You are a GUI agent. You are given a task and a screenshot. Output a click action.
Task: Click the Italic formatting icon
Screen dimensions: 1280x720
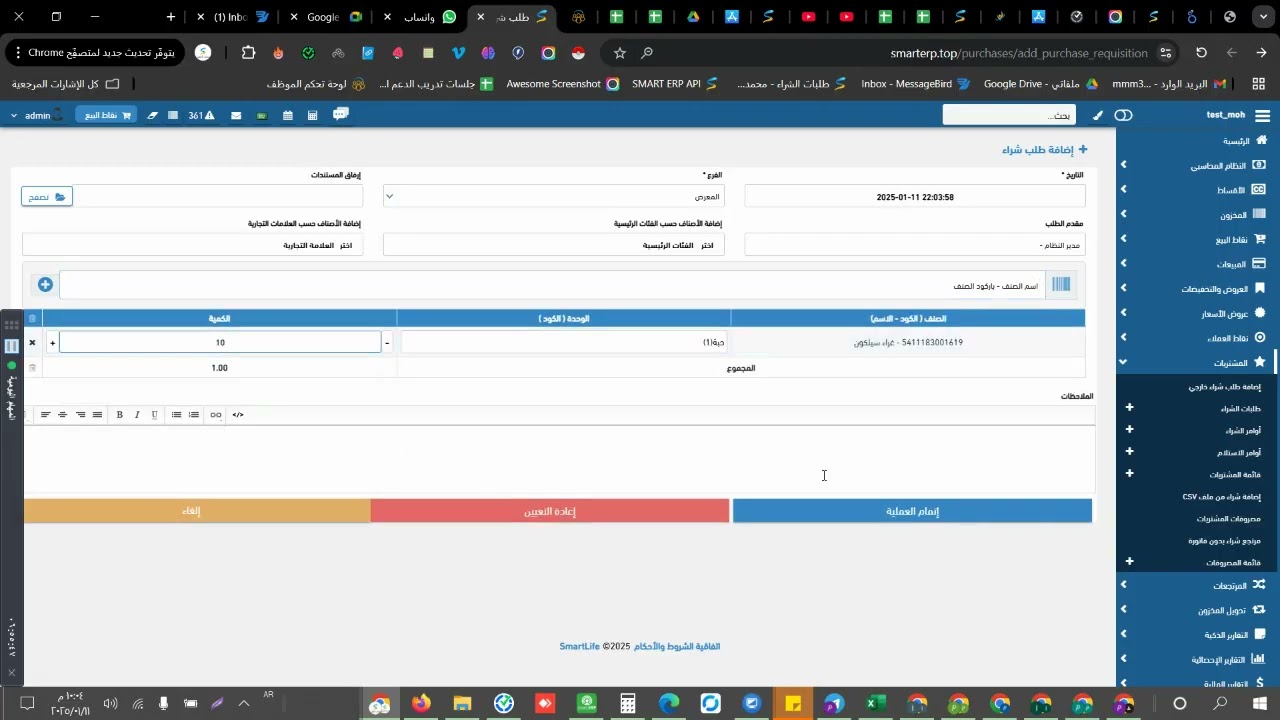click(x=137, y=415)
